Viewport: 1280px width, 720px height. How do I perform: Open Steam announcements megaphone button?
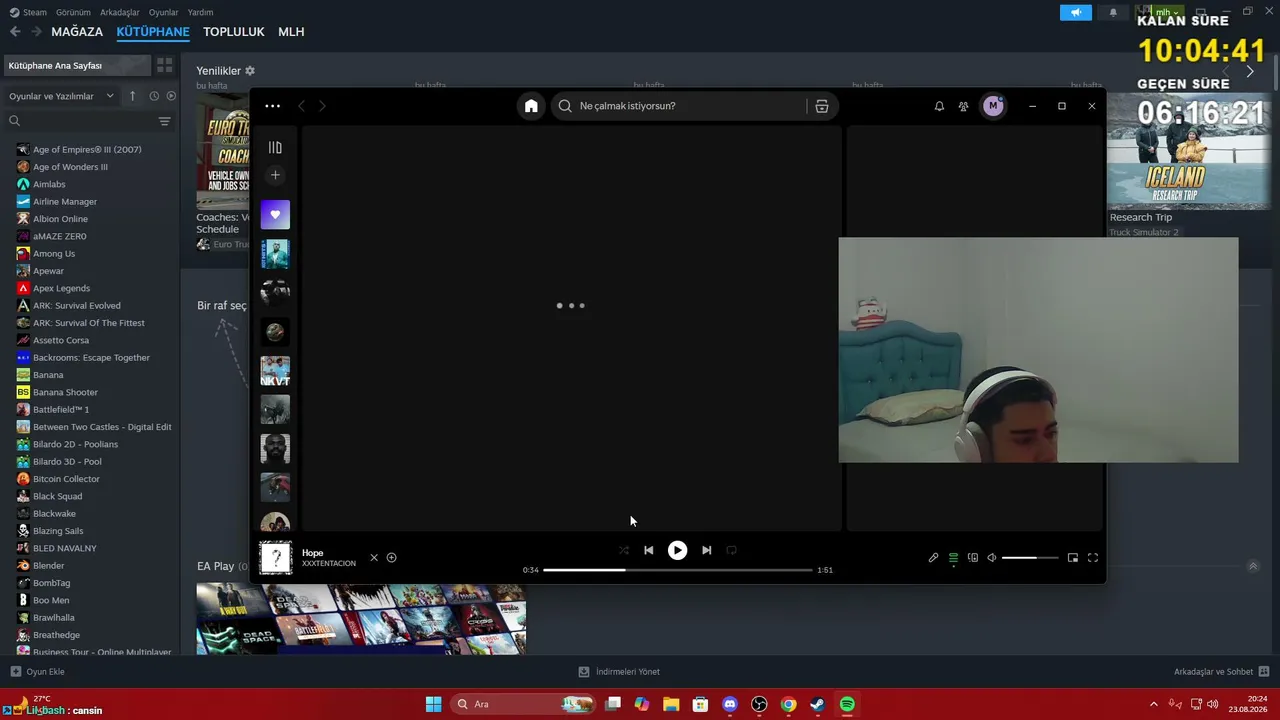coord(1076,12)
